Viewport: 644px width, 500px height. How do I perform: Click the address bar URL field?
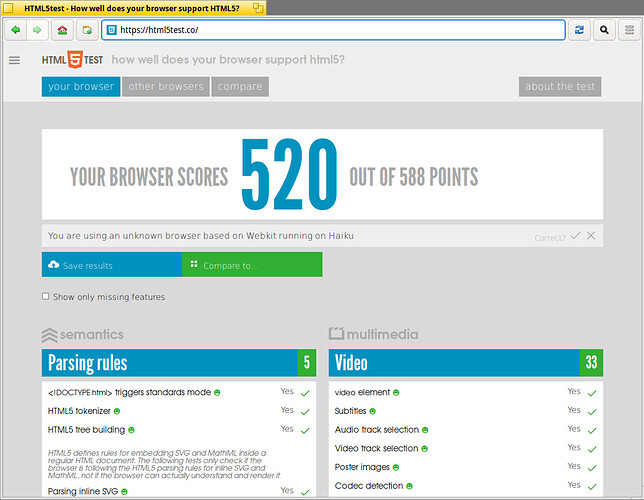pyautogui.click(x=334, y=30)
